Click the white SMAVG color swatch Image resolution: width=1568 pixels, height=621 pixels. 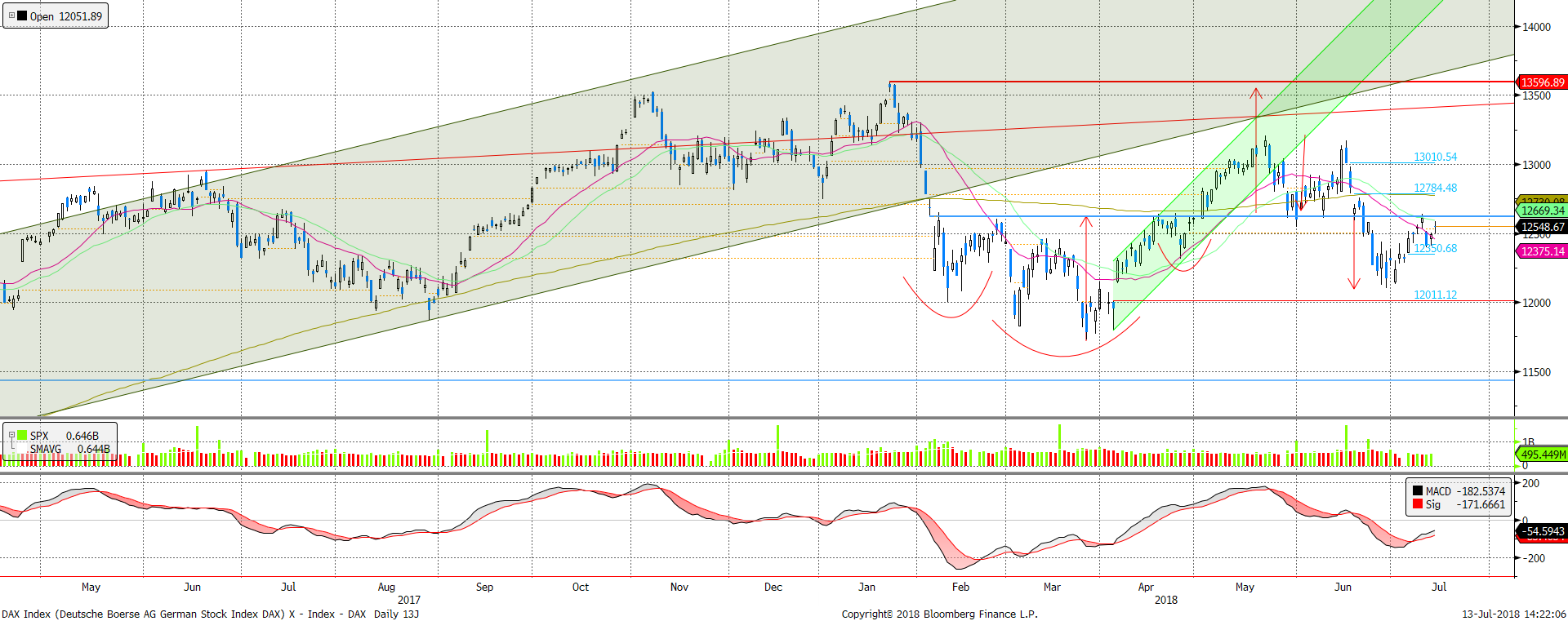(22, 449)
